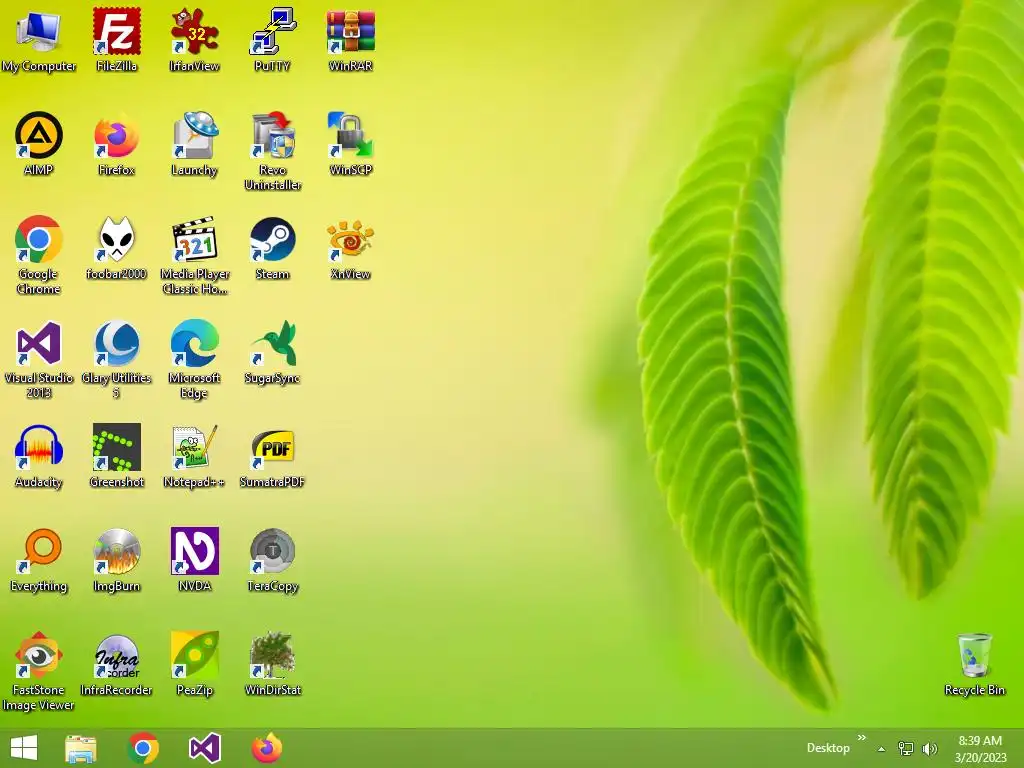Select the Steam desktop icon
This screenshot has height=768, width=1024.
(x=272, y=248)
